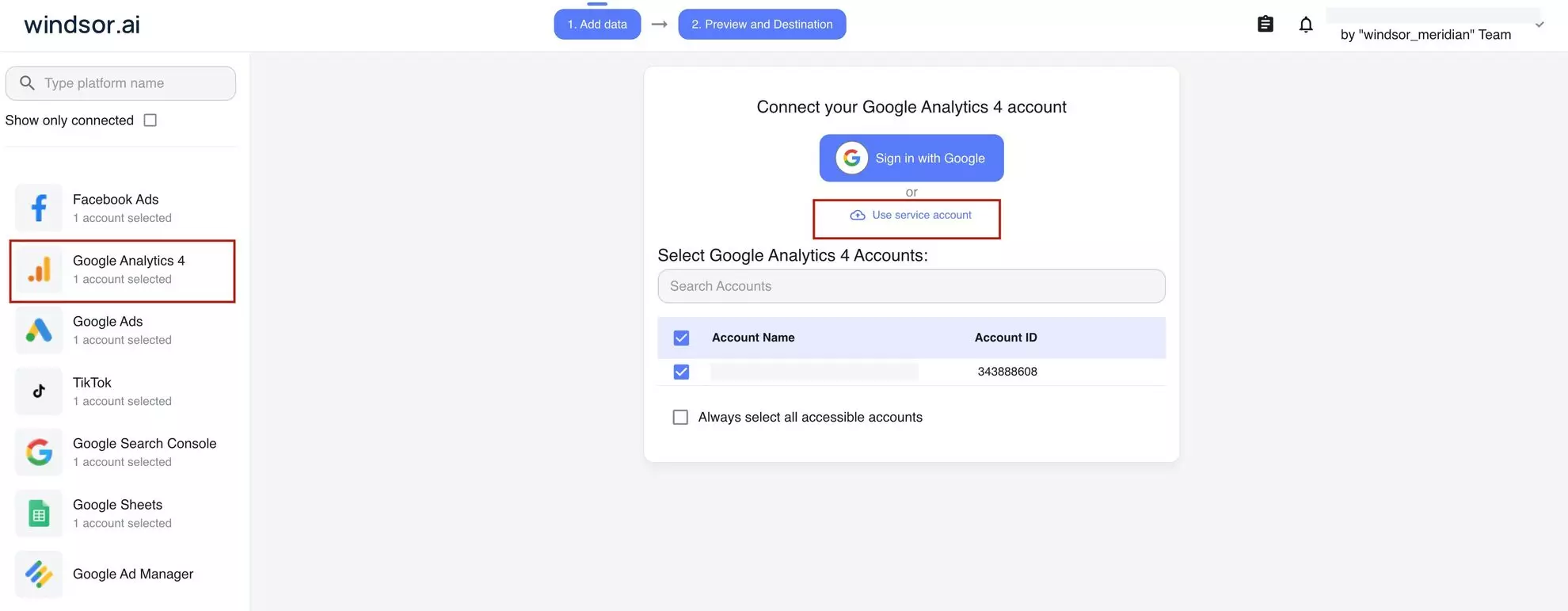Screen dimensions: 1568x611
Task: Enable Always select all accessible accounts
Action: 680,418
